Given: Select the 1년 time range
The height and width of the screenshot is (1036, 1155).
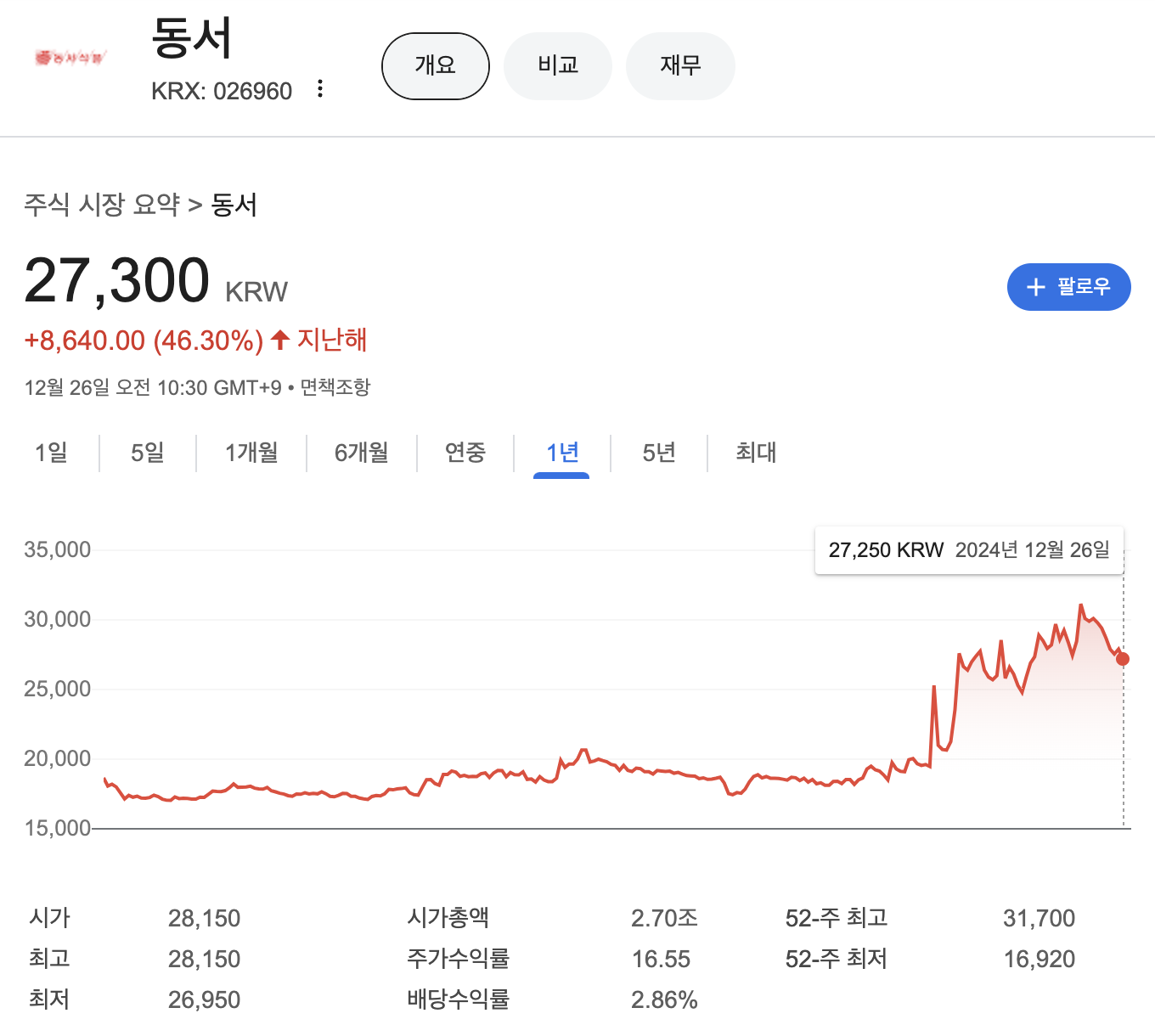Looking at the screenshot, I should pyautogui.click(x=562, y=453).
